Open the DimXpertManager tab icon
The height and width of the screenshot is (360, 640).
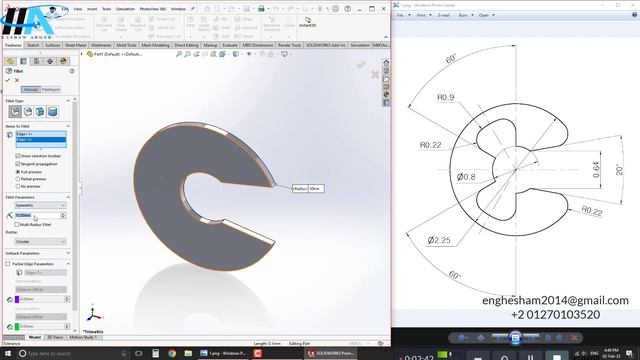point(50,61)
